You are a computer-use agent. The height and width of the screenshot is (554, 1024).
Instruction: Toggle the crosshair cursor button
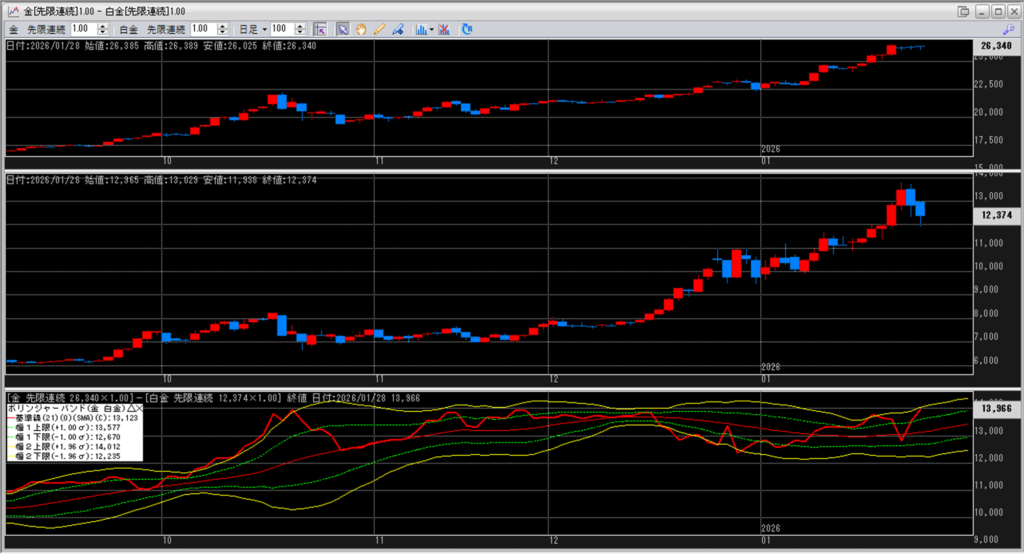(x=320, y=30)
